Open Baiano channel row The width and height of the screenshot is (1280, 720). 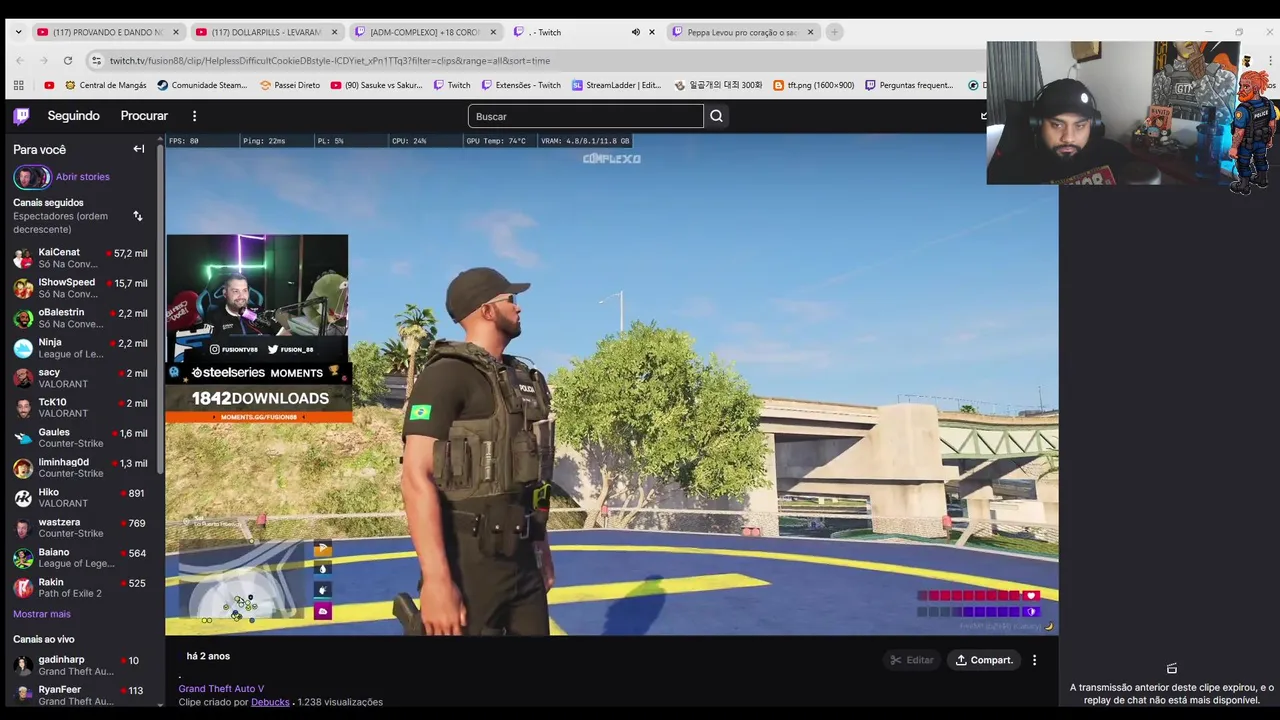pos(80,558)
